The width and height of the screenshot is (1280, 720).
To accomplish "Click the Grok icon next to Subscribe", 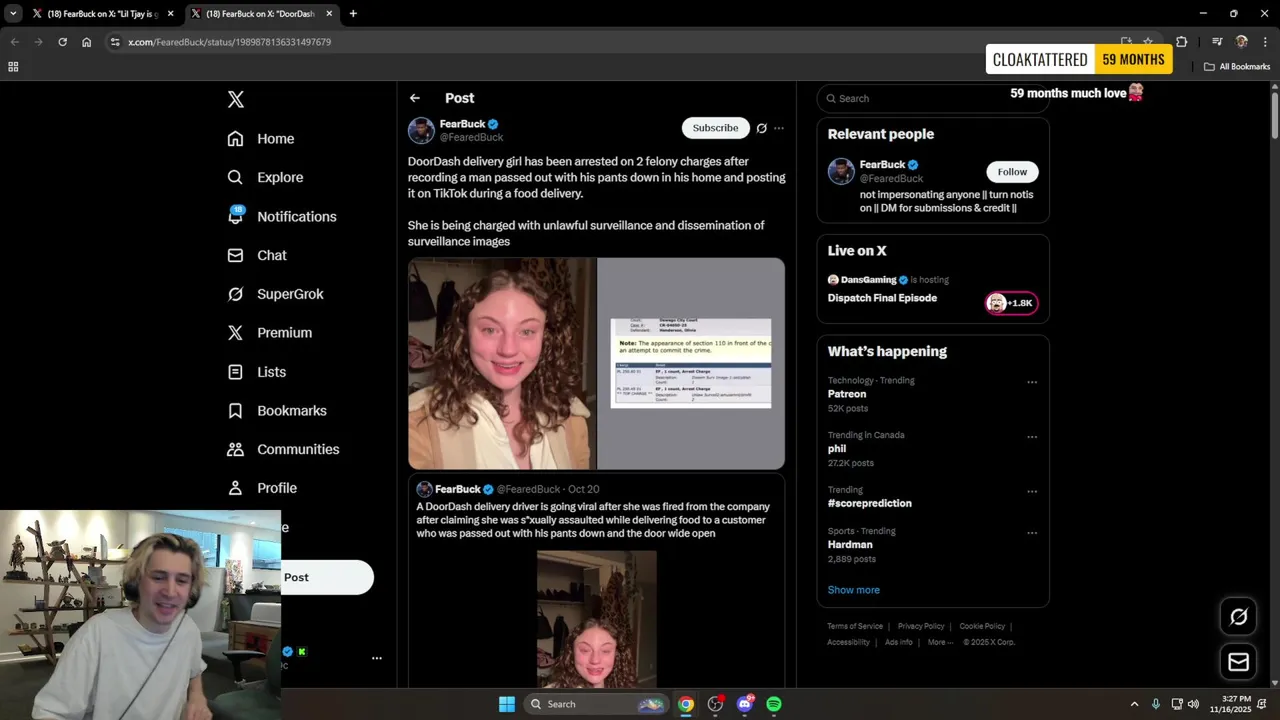I will click(762, 128).
